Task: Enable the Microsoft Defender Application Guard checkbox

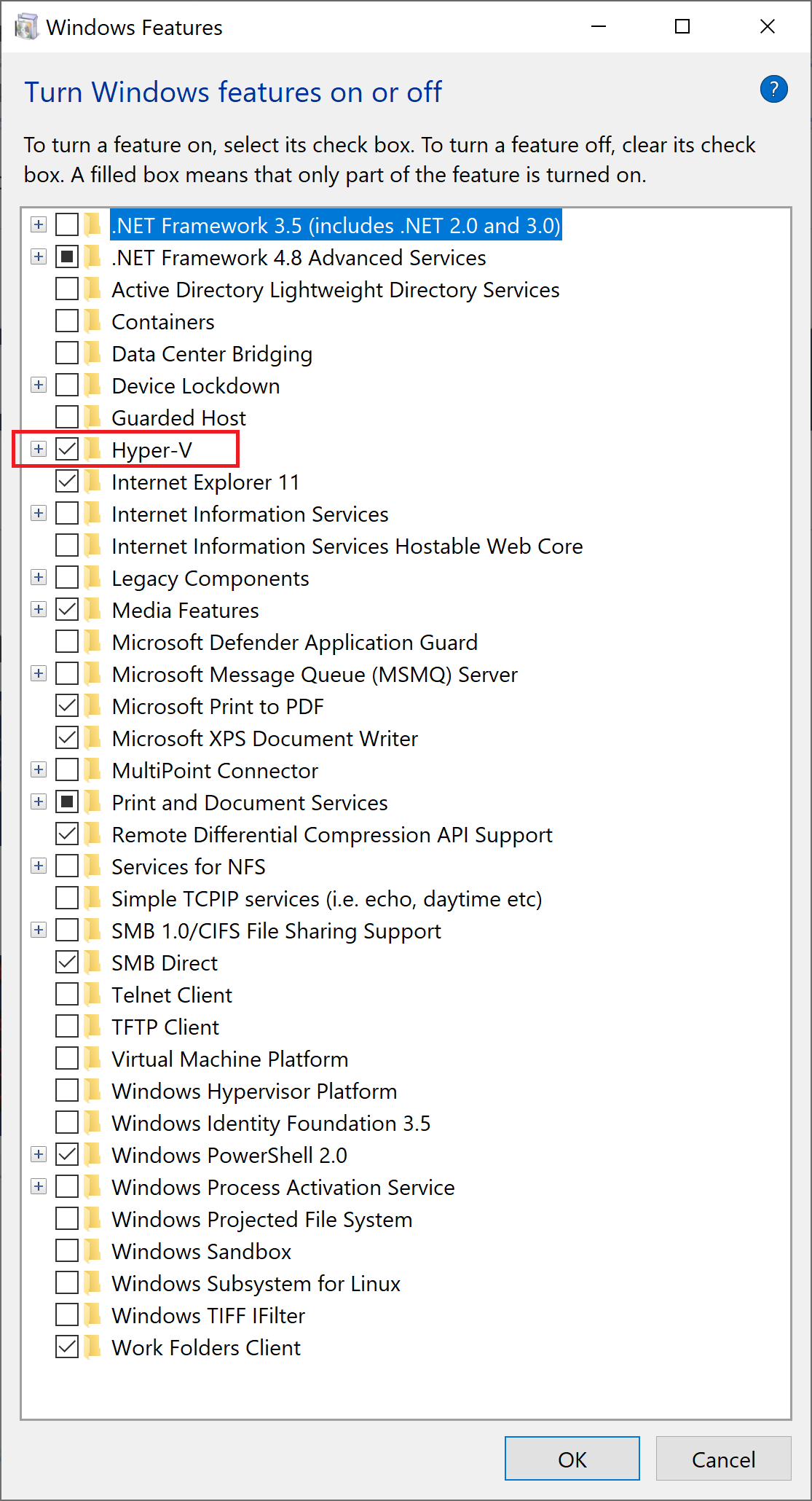Action: pyautogui.click(x=67, y=641)
